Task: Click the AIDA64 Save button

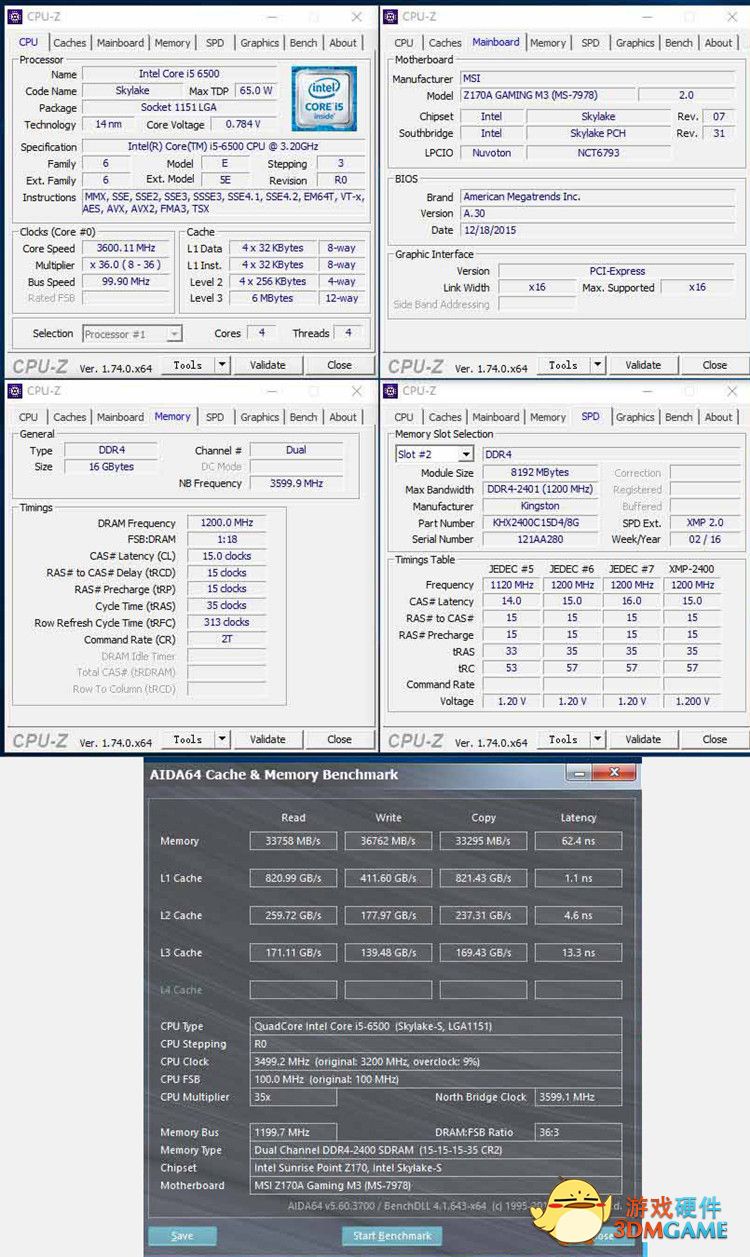Action: (x=182, y=1235)
